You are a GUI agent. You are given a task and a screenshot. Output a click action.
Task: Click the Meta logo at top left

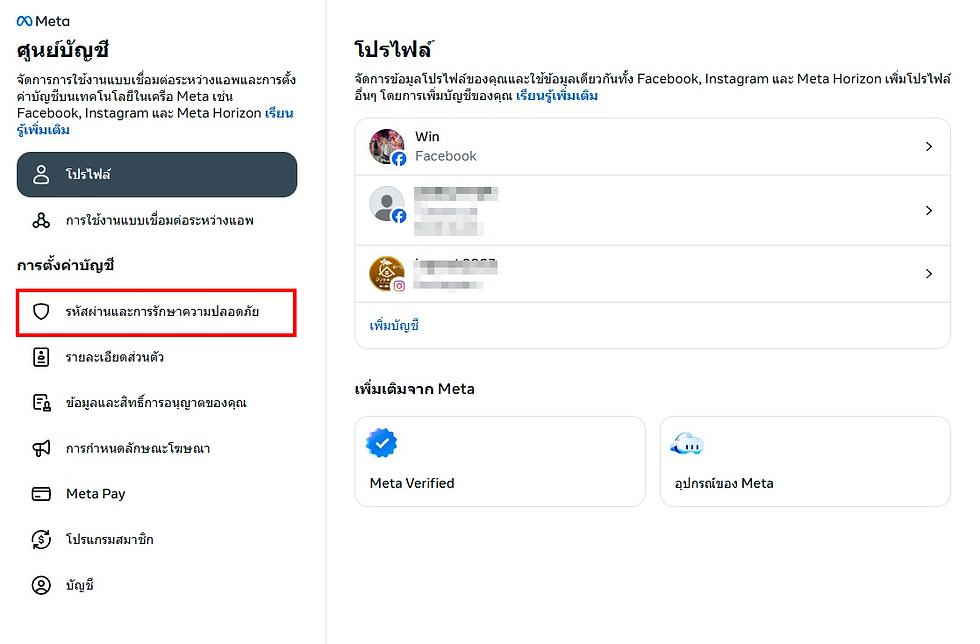point(43,21)
